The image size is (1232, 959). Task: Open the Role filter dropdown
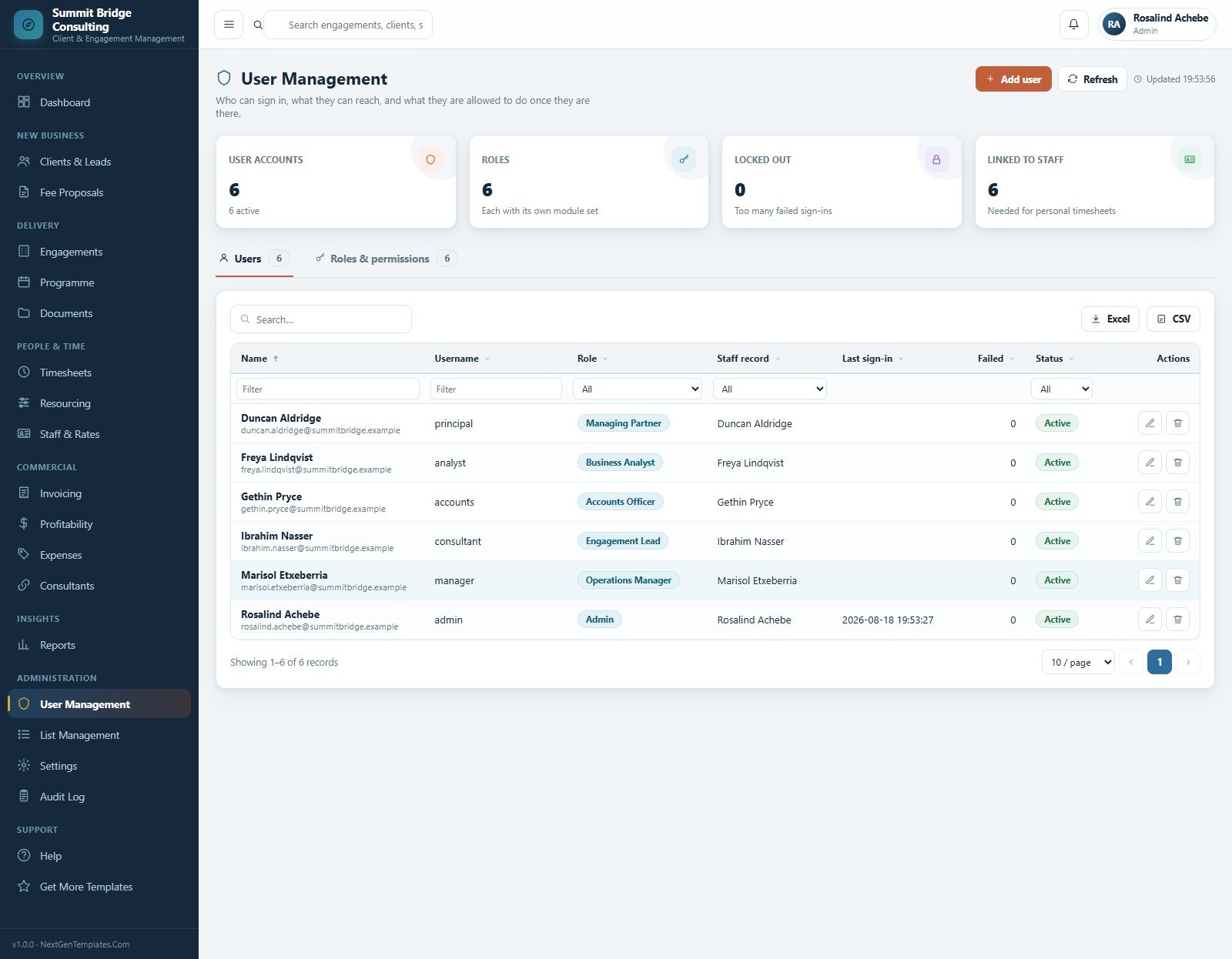pos(638,389)
